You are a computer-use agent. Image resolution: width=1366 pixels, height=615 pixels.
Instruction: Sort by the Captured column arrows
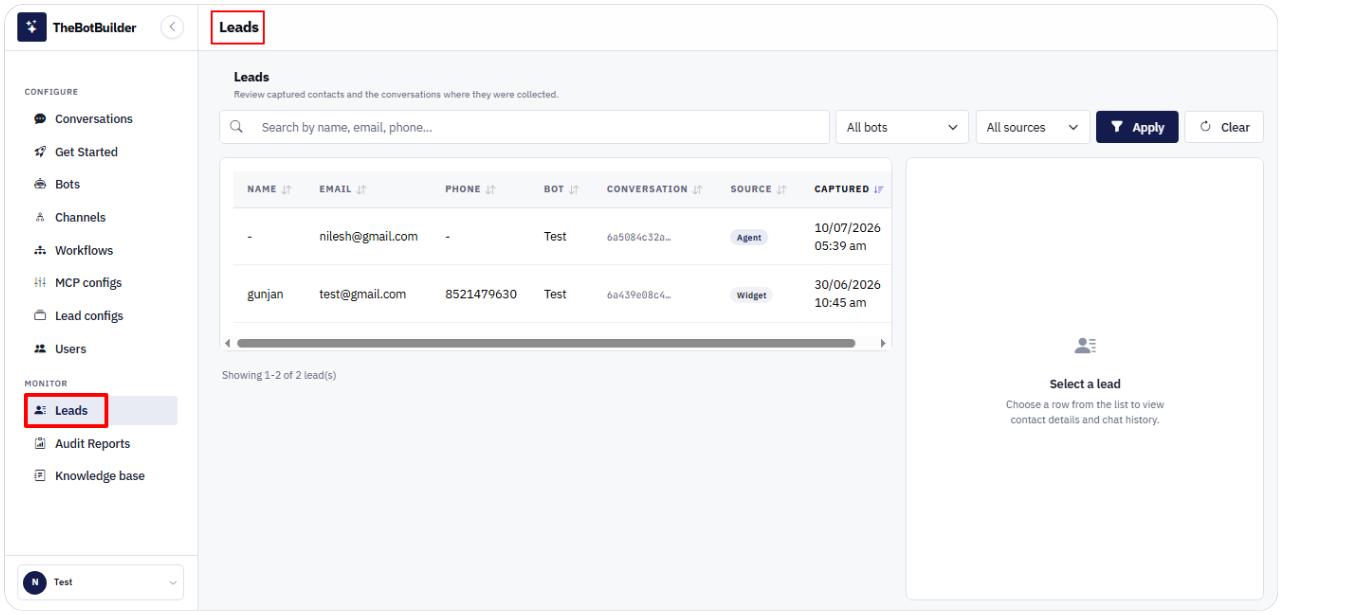879,189
